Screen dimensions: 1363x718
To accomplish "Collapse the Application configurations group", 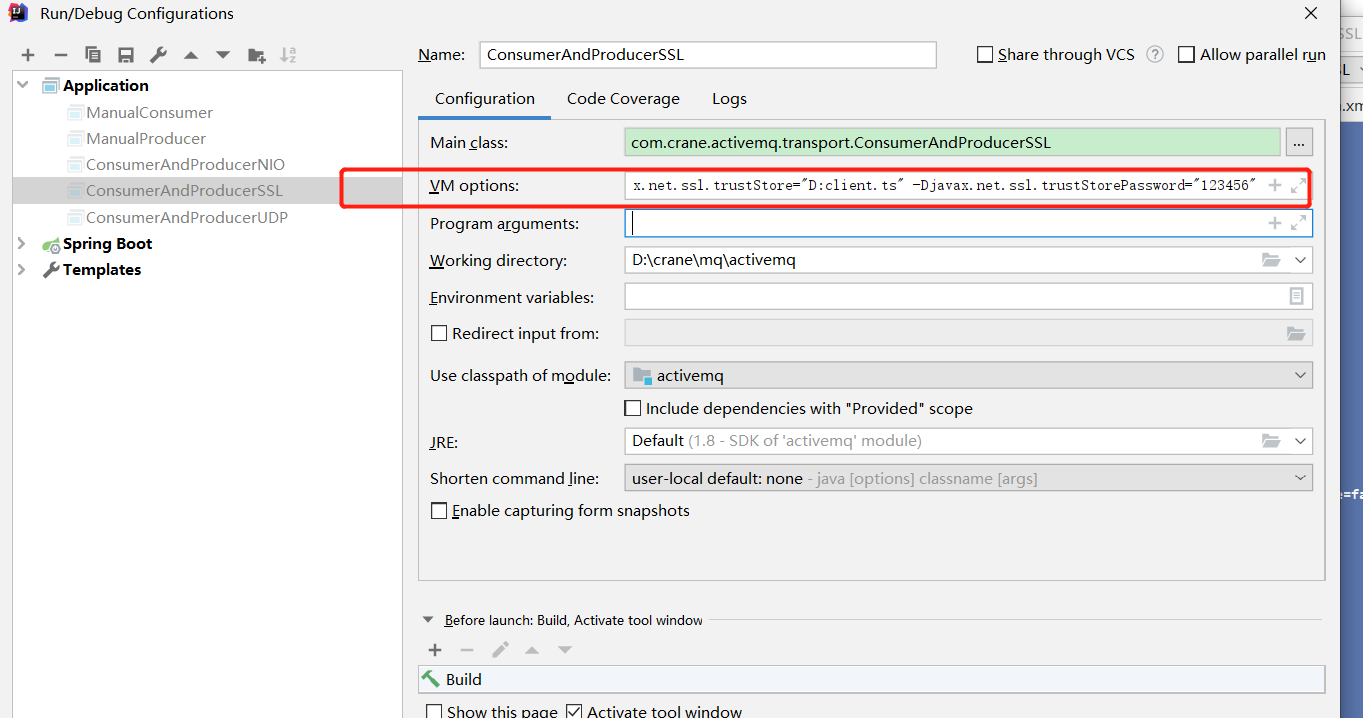I will point(22,85).
